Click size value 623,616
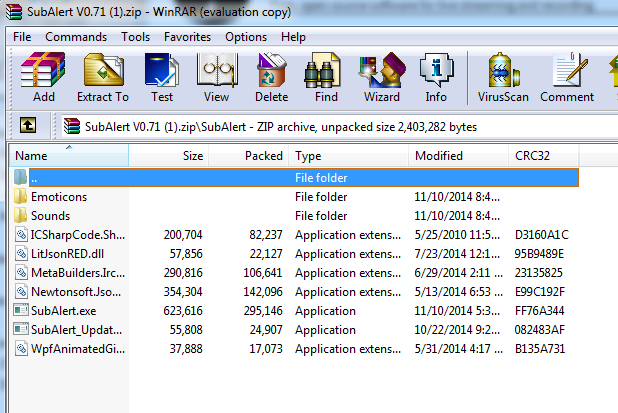The width and height of the screenshot is (618, 413). (183, 311)
